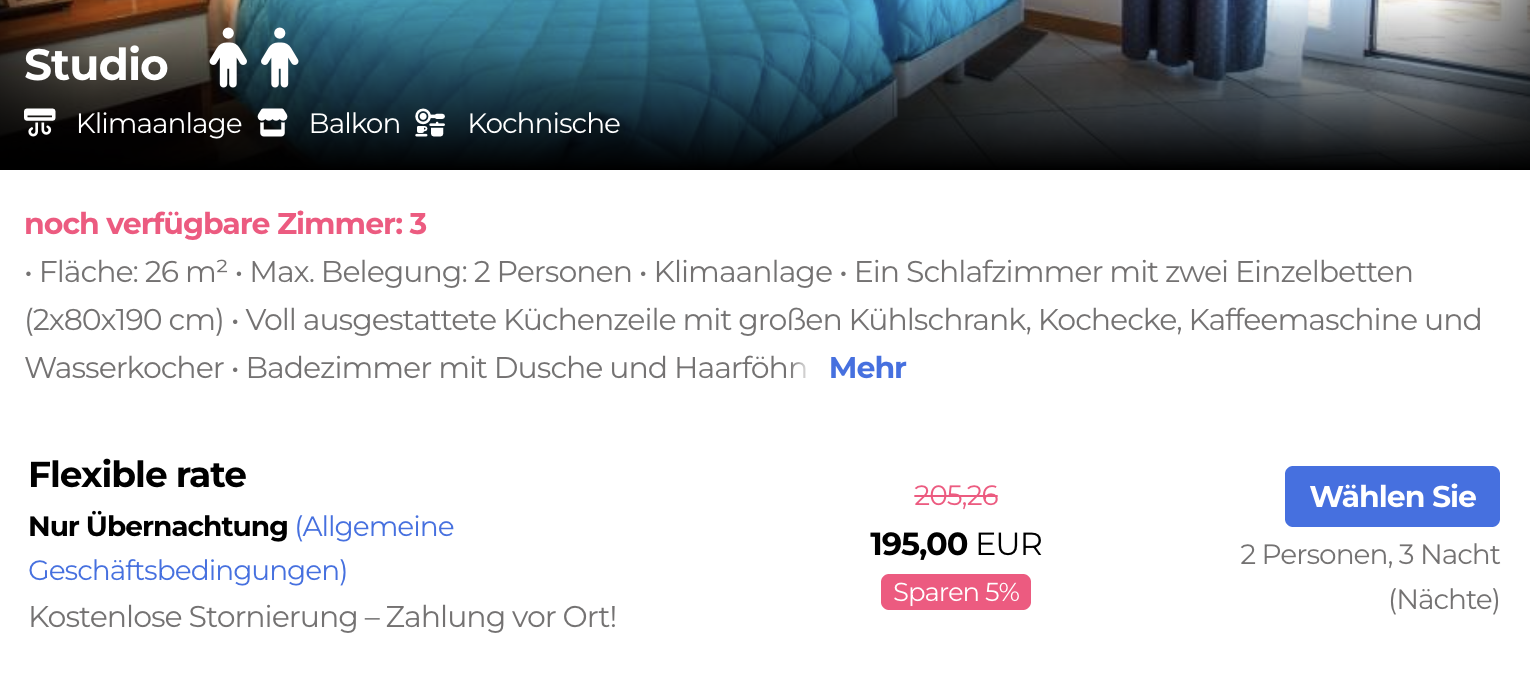Click the Balkon amenity label
Image resolution: width=1530 pixels, height=676 pixels.
354,124
